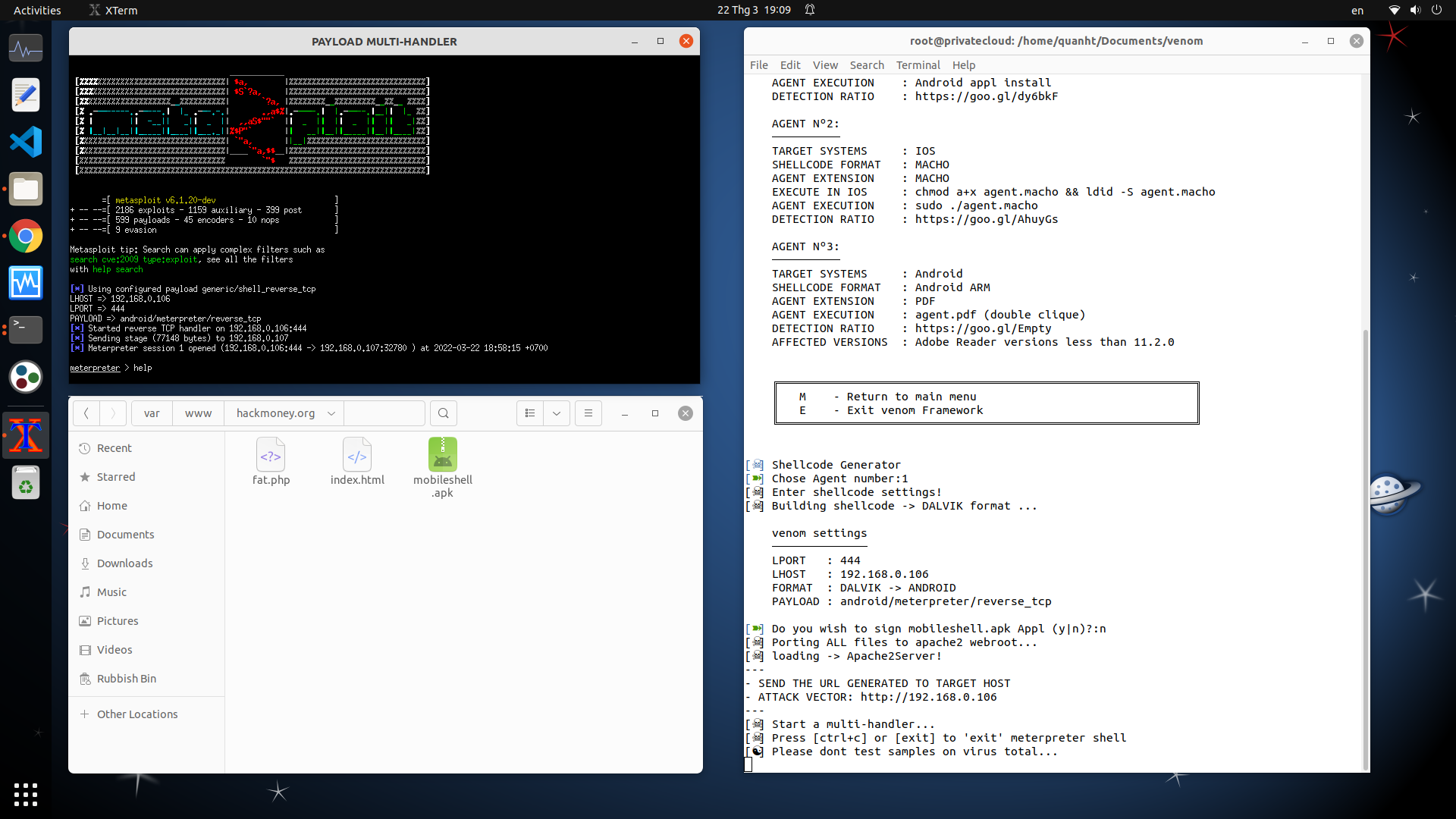Viewport: 1456px width, 819px height.
Task: Open Files view options dropdown arrow
Action: tap(557, 413)
